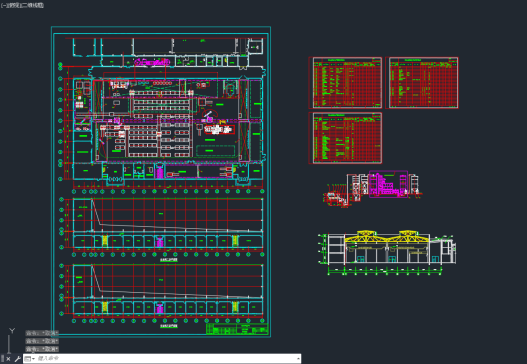Click the UCS Y axis icon
Screen dimensions: 527x364
click(12, 331)
